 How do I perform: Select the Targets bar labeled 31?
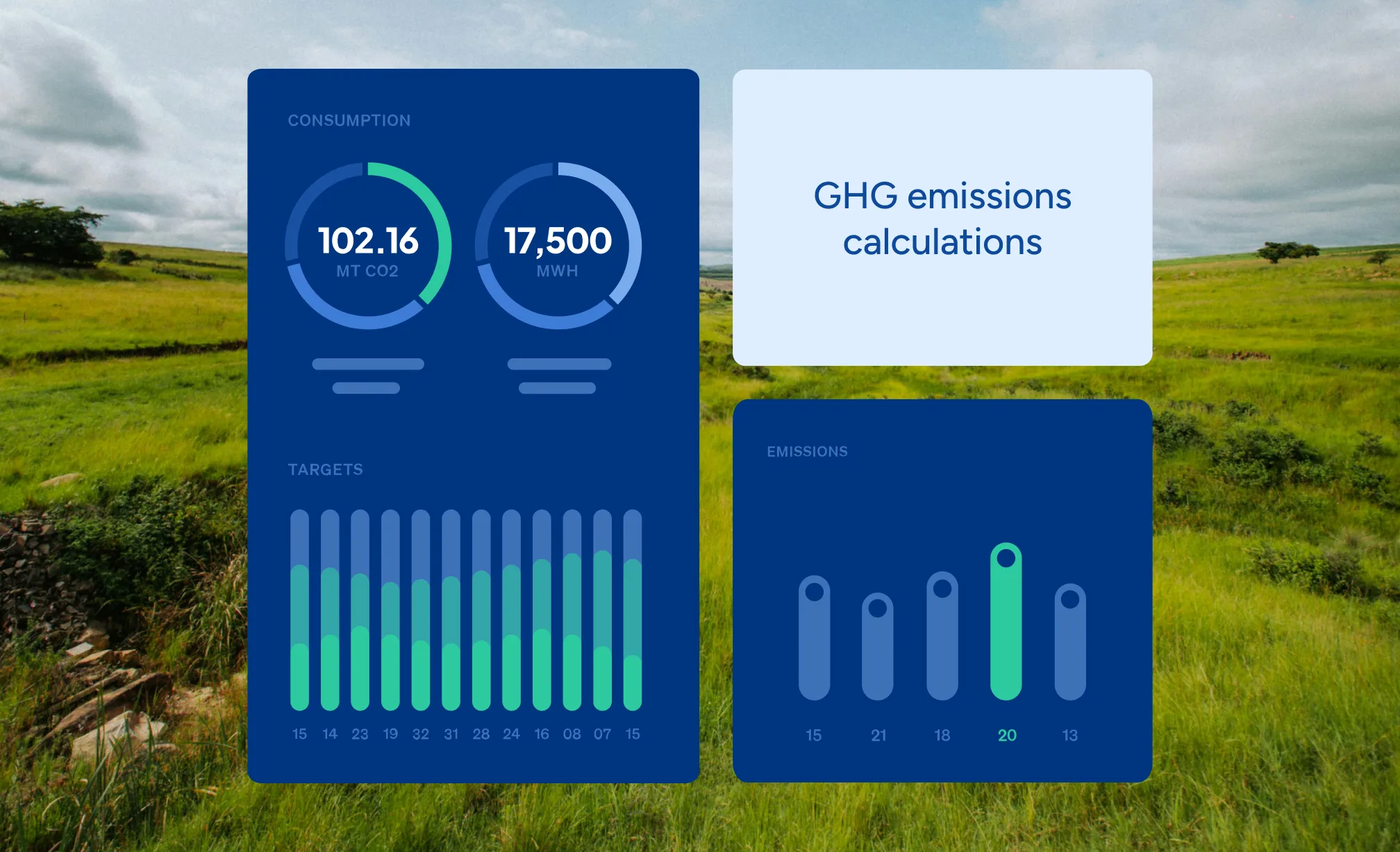click(451, 610)
